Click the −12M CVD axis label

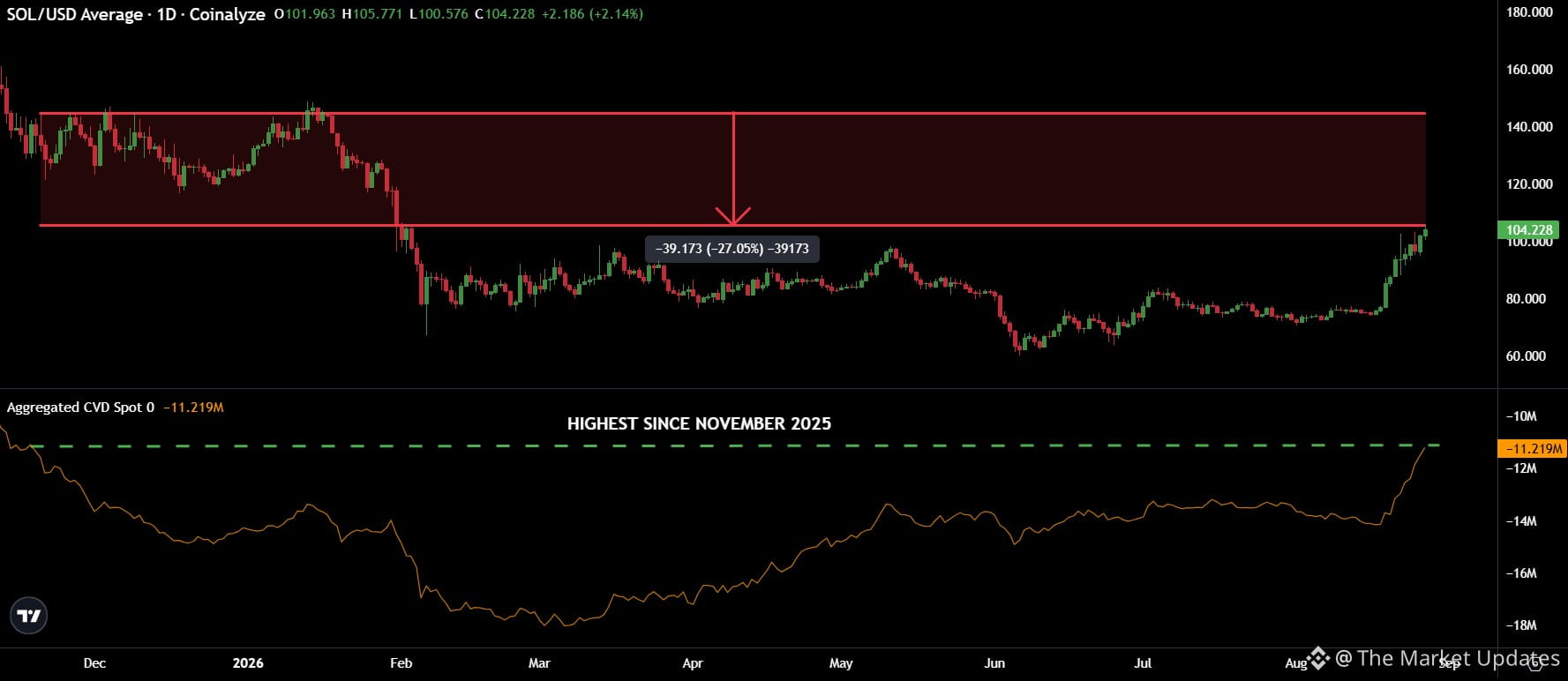1521,468
